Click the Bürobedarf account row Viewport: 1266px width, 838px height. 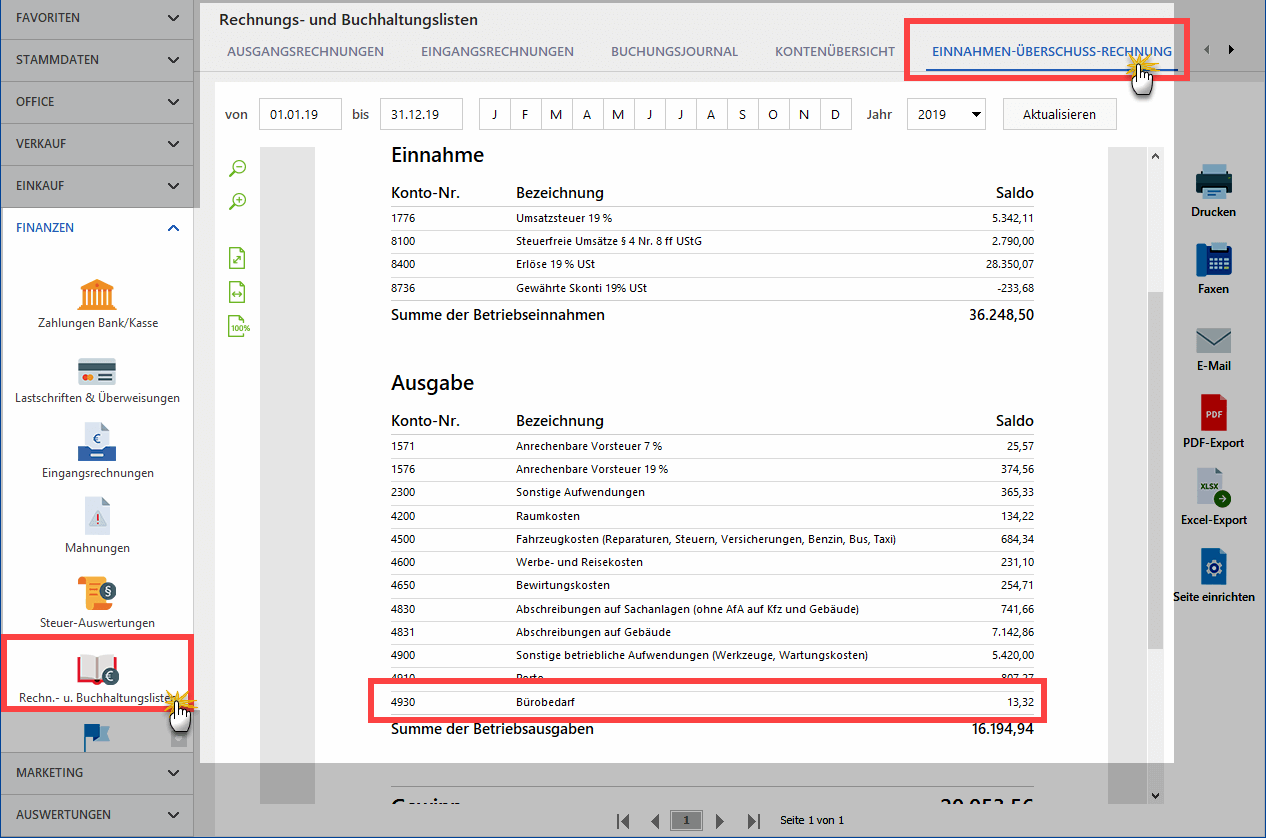(712, 702)
